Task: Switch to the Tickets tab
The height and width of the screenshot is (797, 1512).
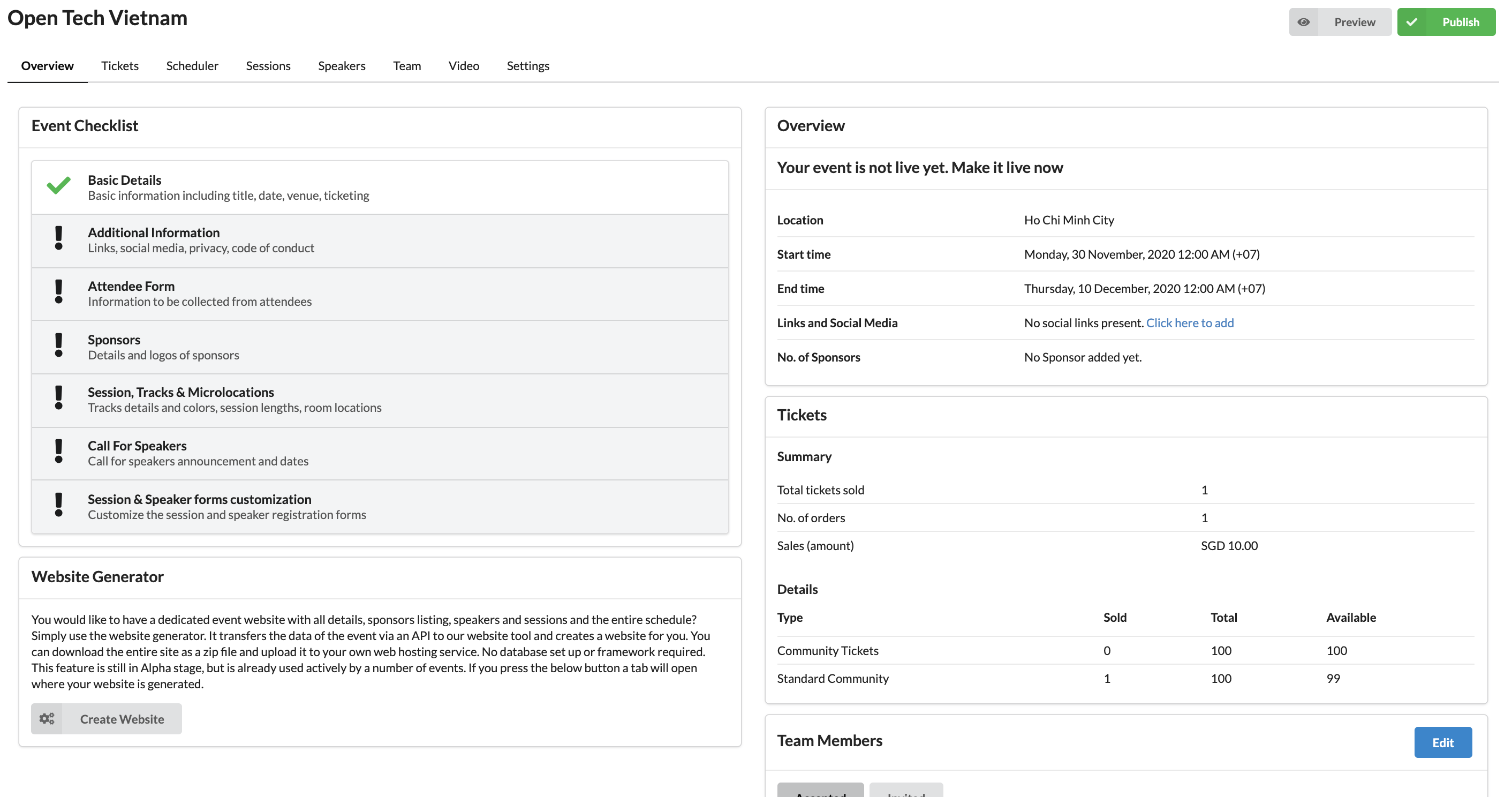Action: 120,66
